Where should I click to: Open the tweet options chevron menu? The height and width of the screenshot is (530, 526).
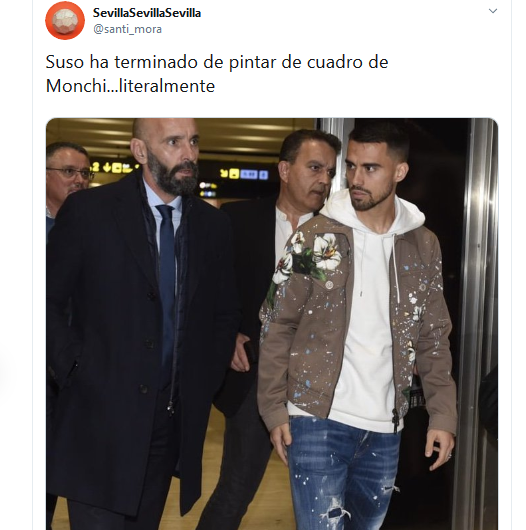pyautogui.click(x=493, y=11)
